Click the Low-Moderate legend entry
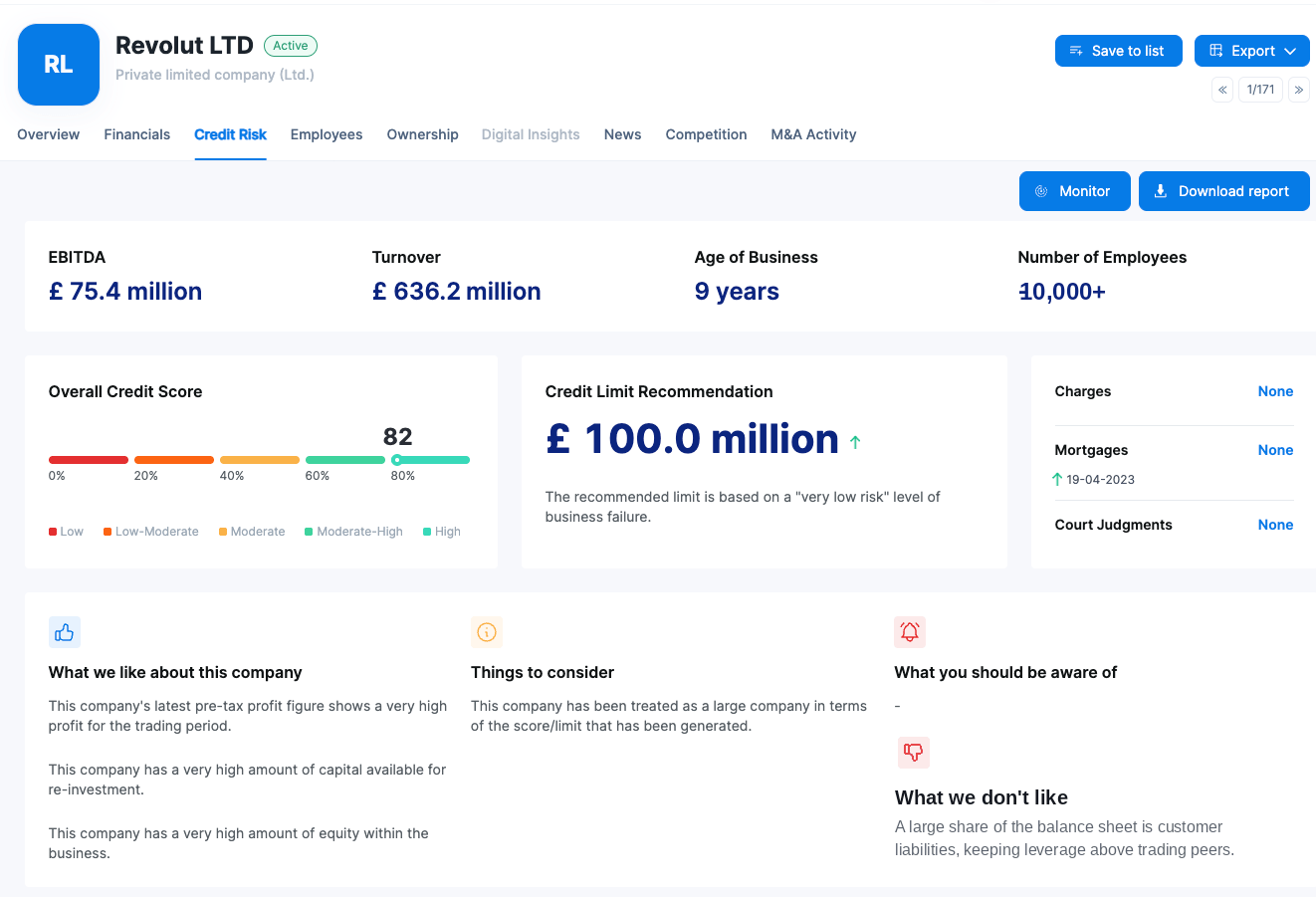 (151, 532)
